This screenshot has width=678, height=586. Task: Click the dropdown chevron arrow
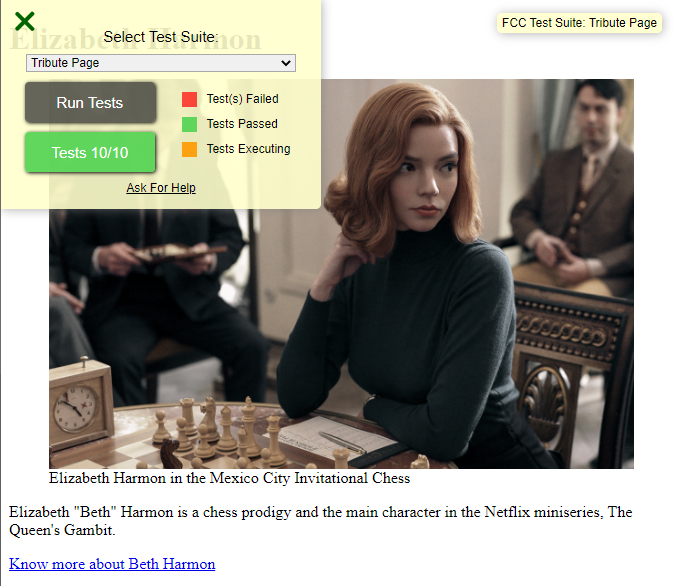[x=286, y=63]
